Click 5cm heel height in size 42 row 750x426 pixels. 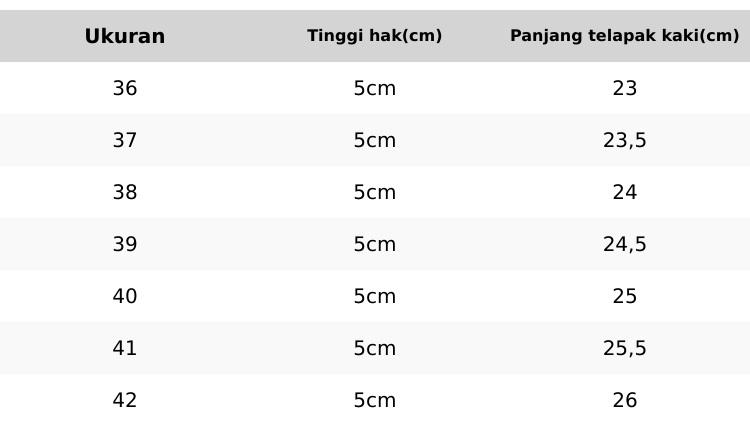tap(375, 401)
